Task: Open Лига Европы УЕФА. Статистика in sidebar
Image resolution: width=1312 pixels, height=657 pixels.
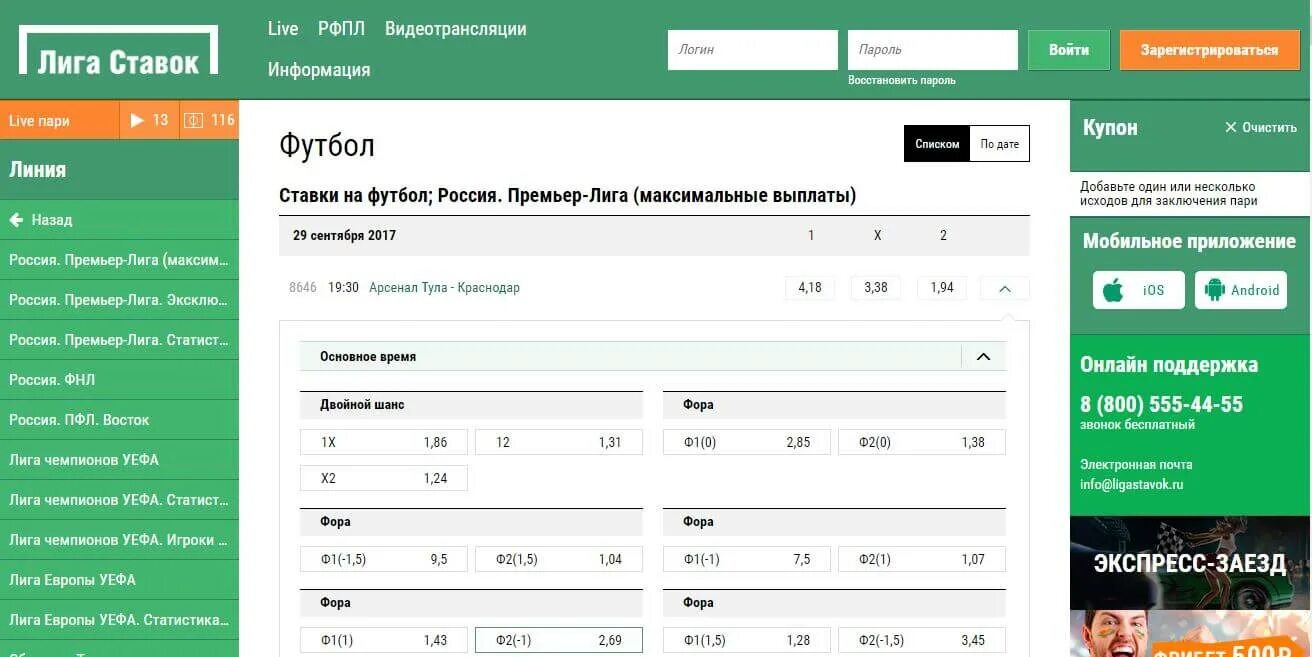Action: (119, 620)
